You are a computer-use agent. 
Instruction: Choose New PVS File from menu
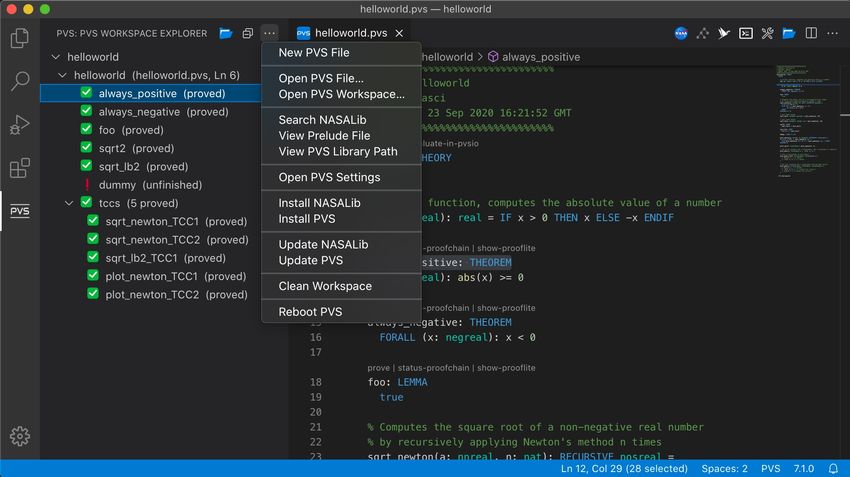pyautogui.click(x=342, y=53)
